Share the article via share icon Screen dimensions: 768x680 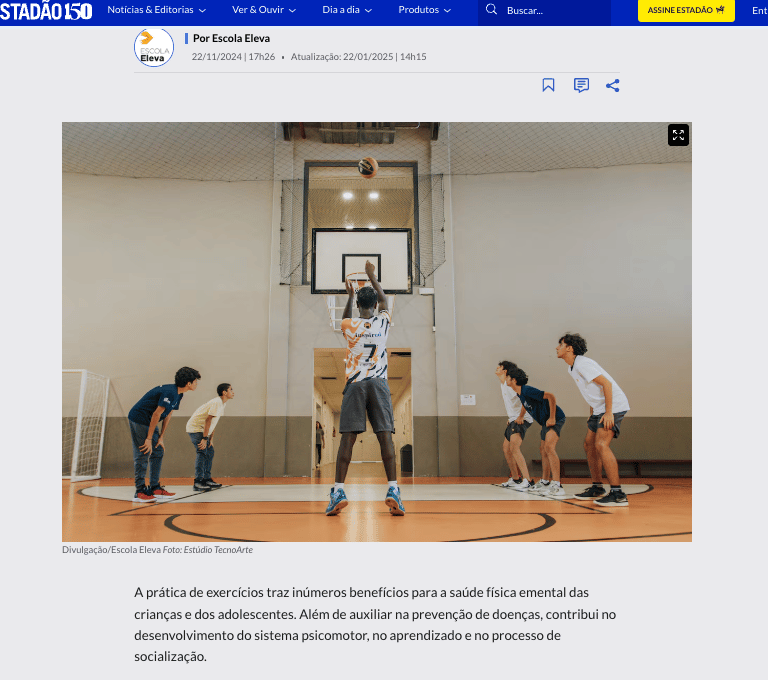click(x=613, y=85)
